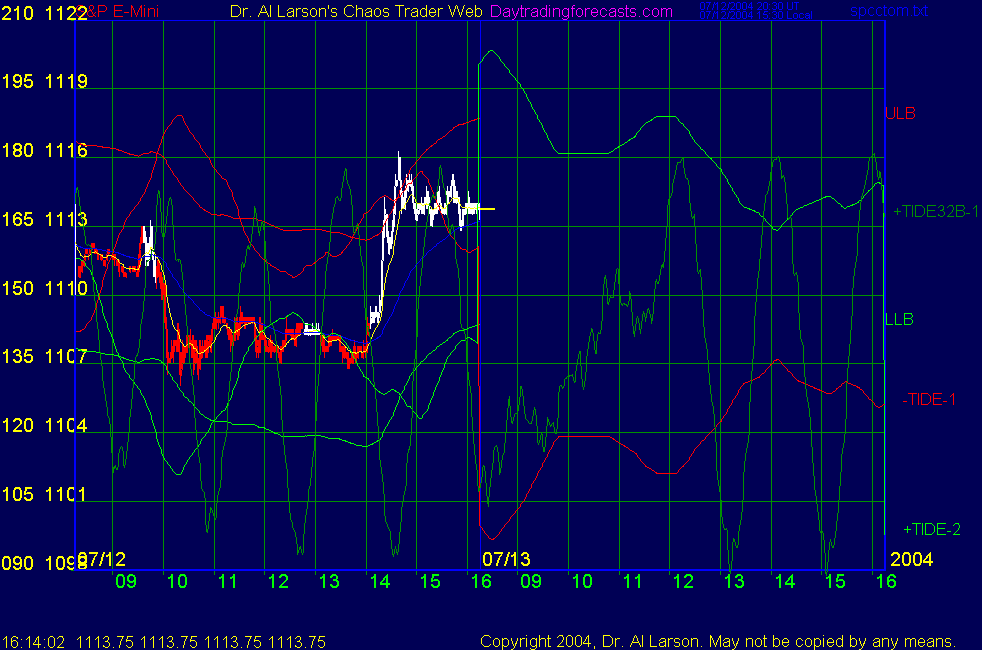Viewport: 982px width, 650px height.
Task: Click the 135 1107 price axis label
Action: [44, 356]
